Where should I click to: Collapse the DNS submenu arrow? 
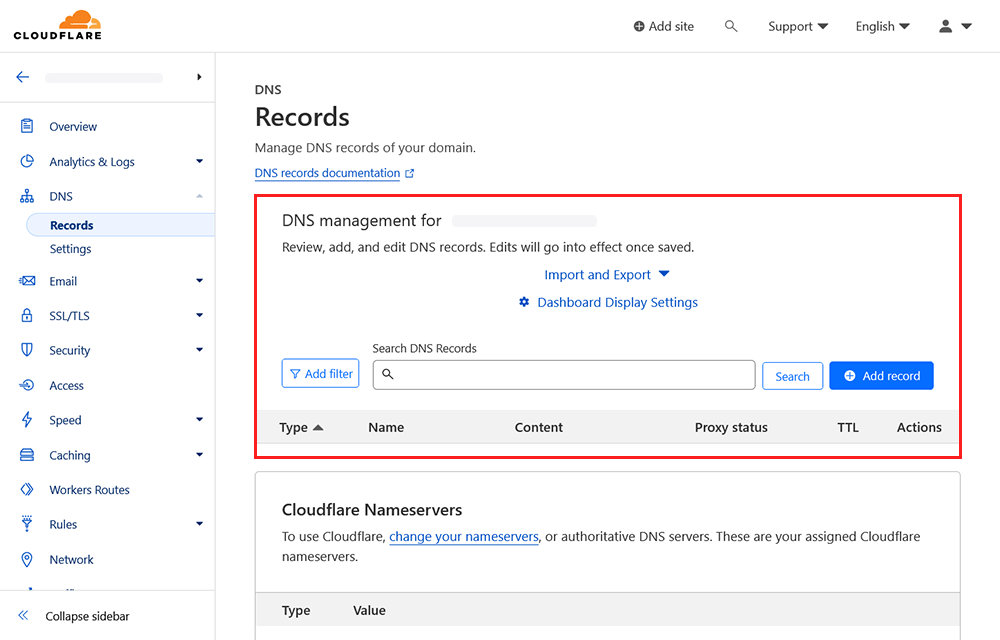pos(200,196)
